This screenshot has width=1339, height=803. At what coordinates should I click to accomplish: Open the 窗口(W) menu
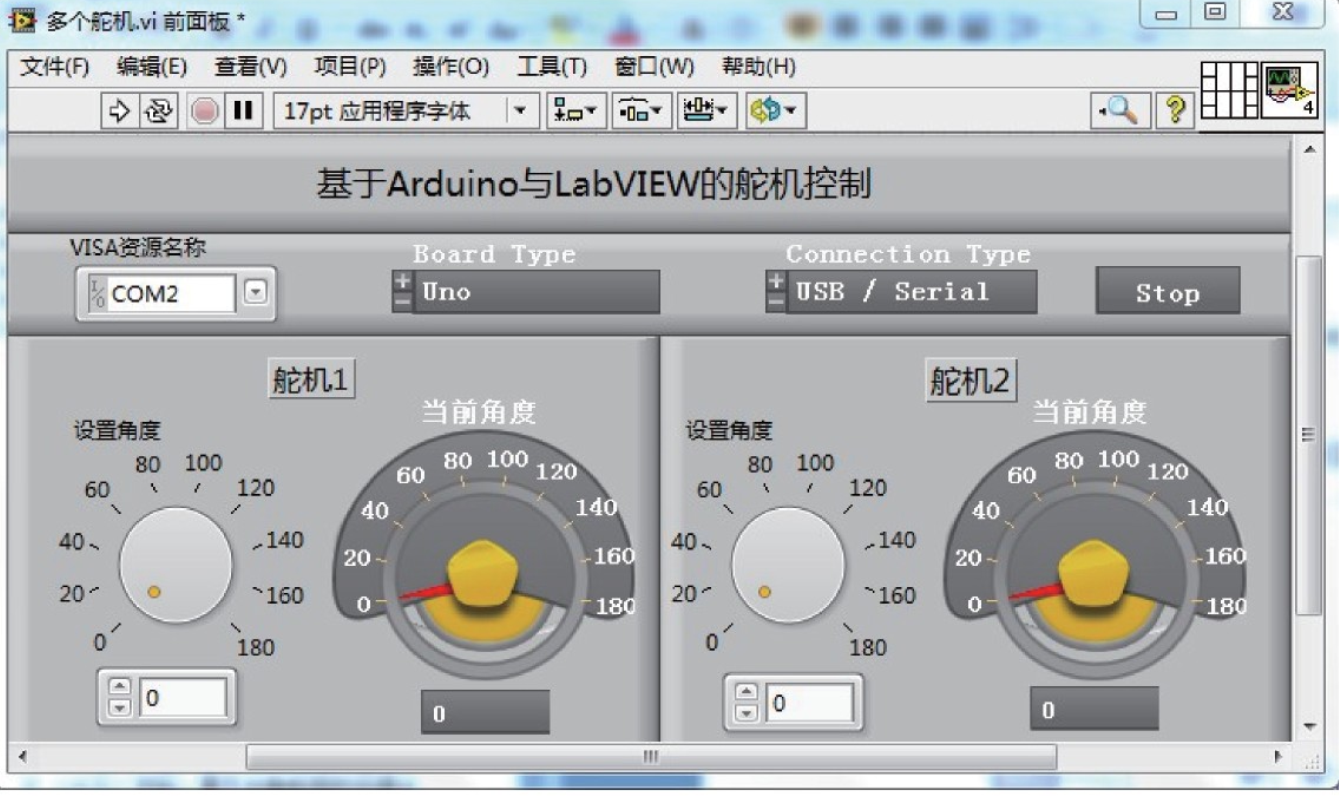[654, 67]
